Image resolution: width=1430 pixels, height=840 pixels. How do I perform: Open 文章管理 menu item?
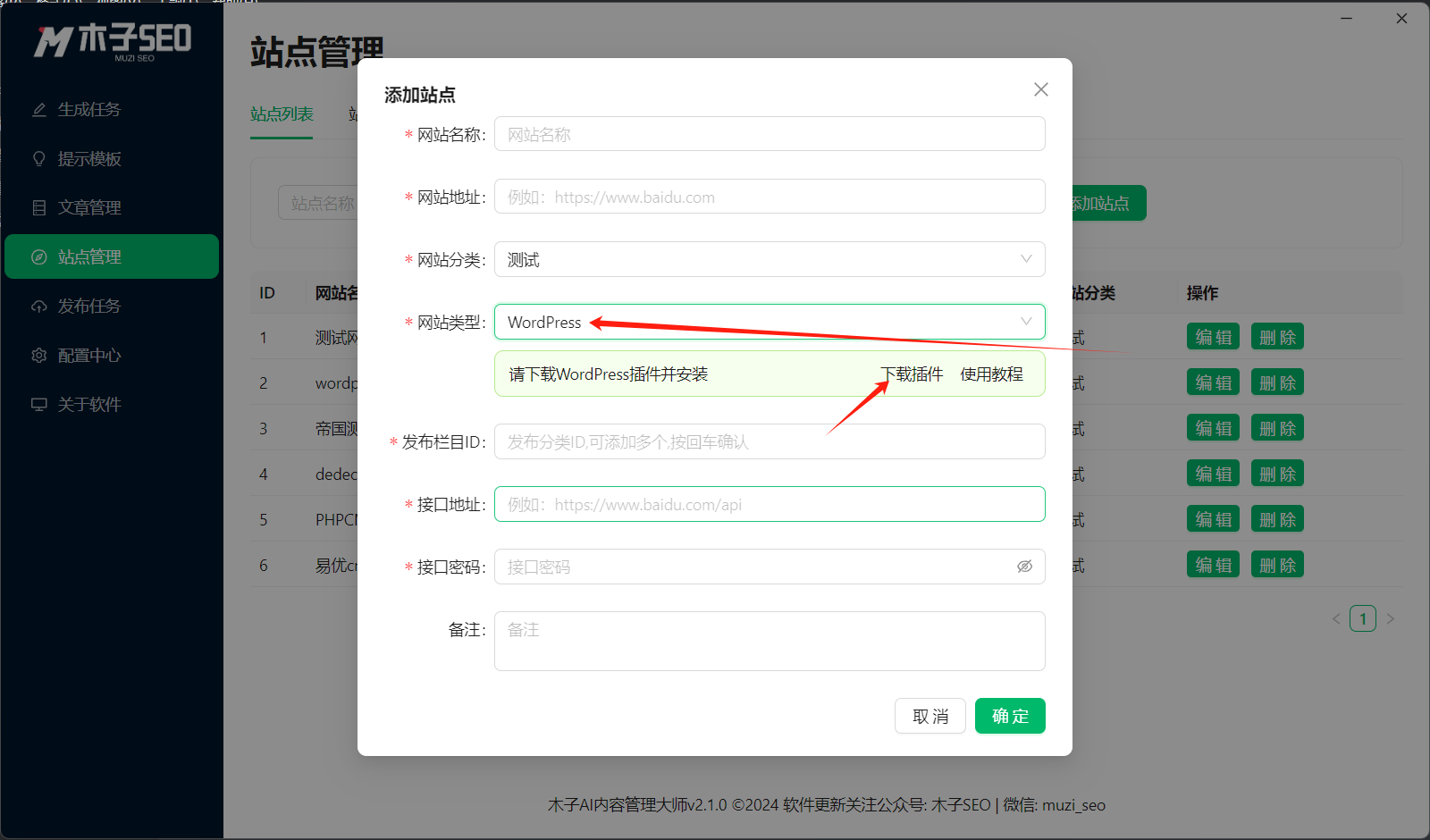112,208
